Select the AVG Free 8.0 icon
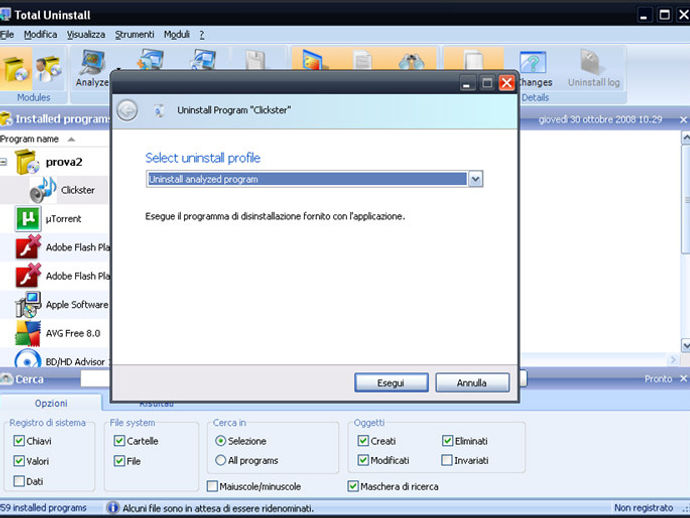The image size is (690, 518). pos(28,333)
